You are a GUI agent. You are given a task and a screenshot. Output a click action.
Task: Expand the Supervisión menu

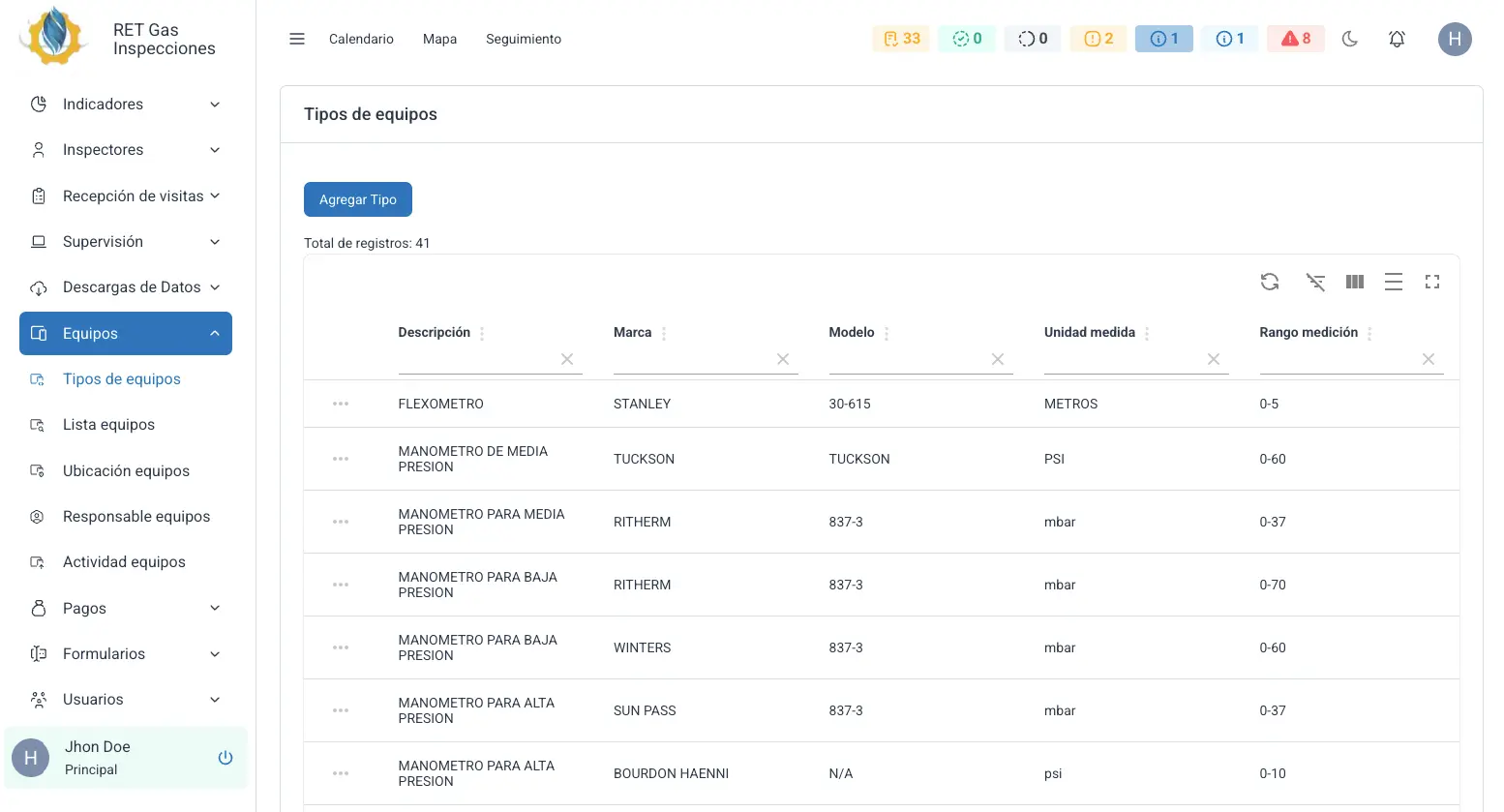[x=126, y=242]
